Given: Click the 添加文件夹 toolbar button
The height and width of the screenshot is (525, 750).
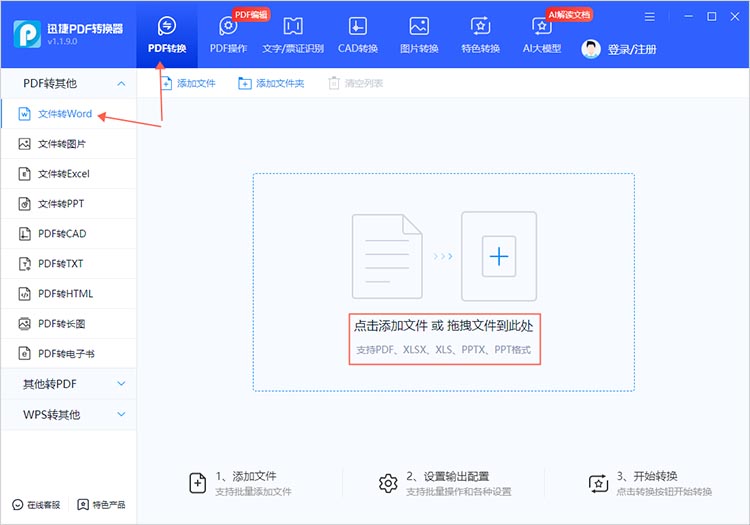Looking at the screenshot, I should click(x=271, y=83).
